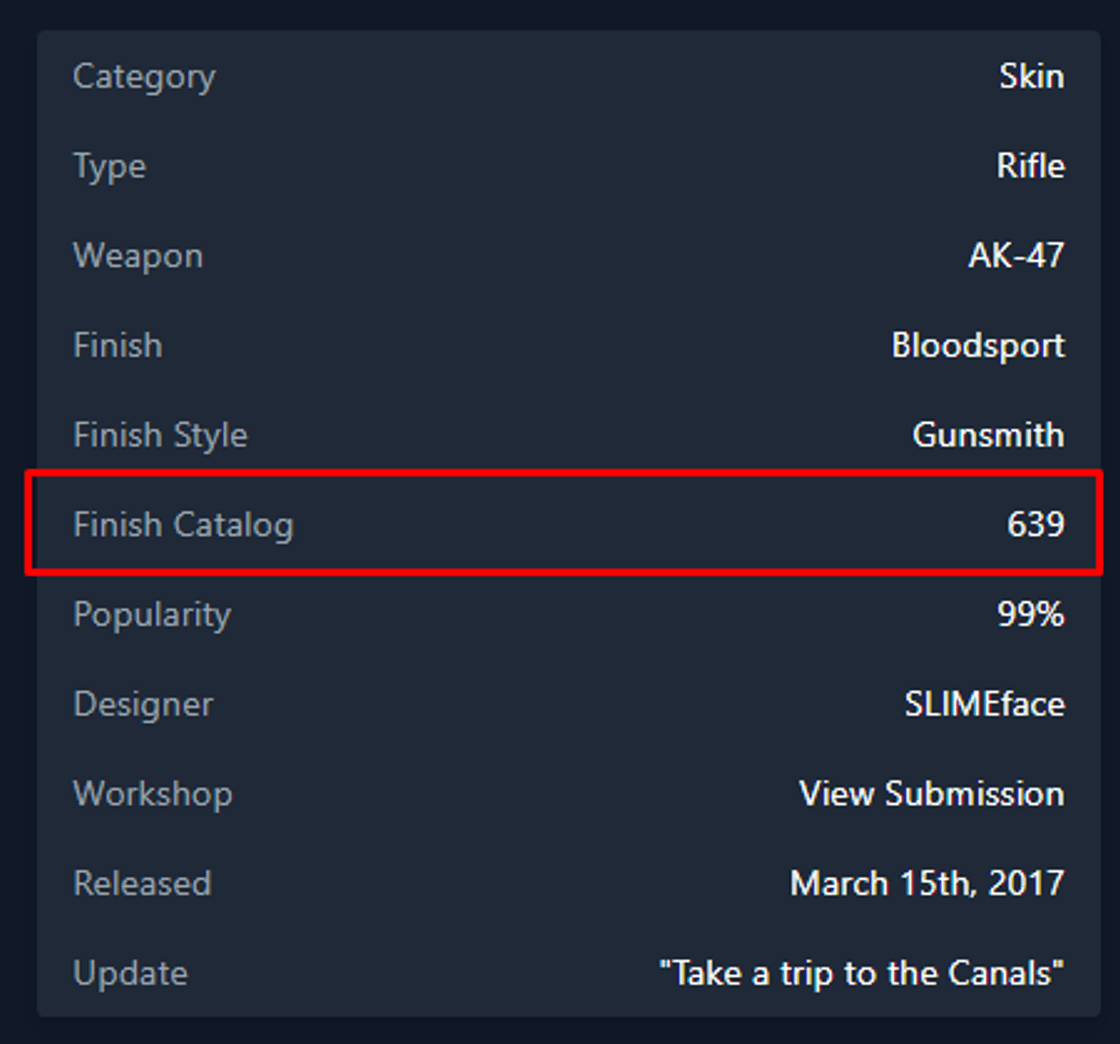View the Bloodsport finish link
Screen dimensions: 1120x1044
coord(978,345)
